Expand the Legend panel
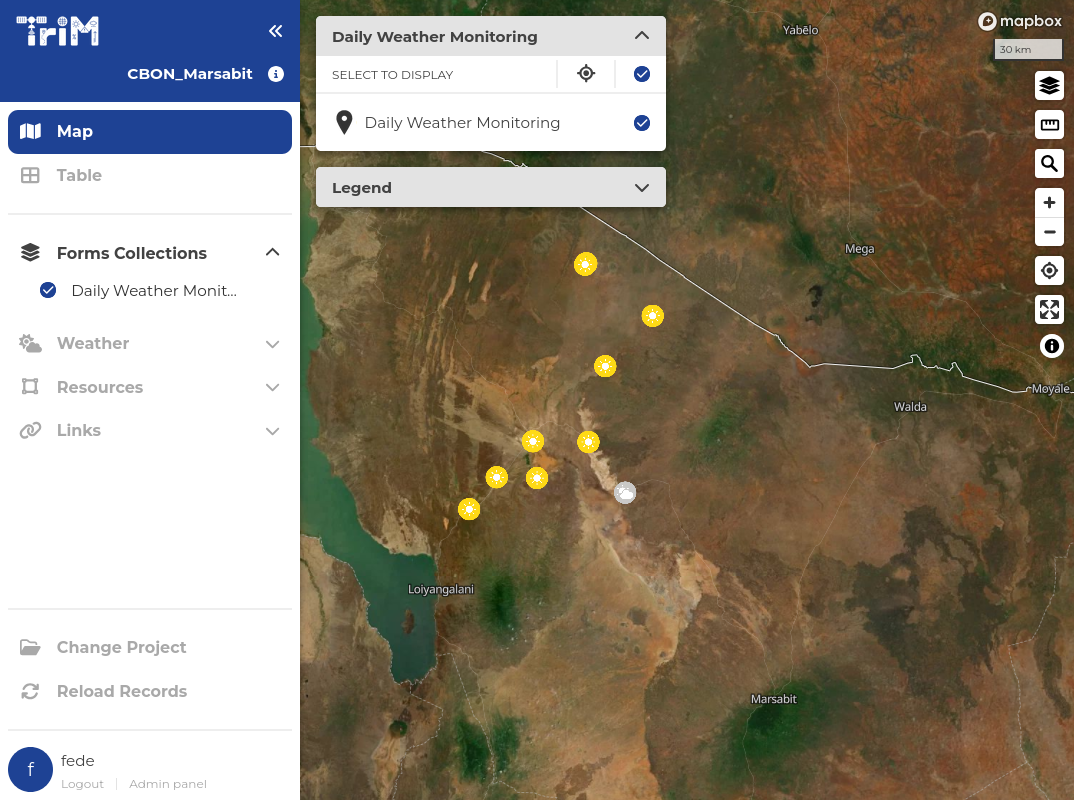The image size is (1074, 800). 642,188
